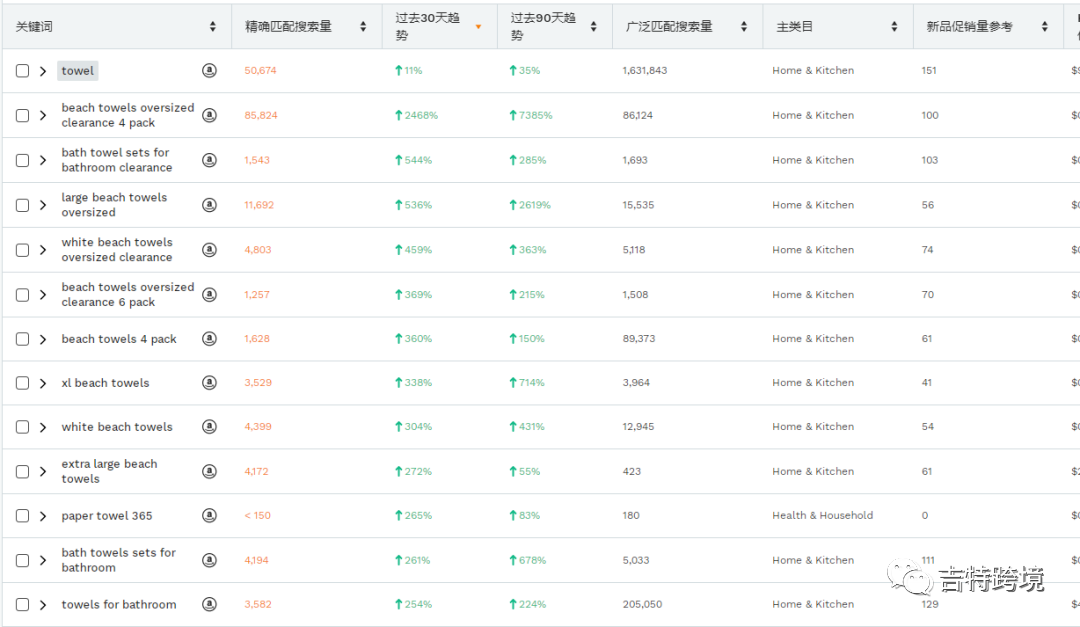Click 90-day trend value 7385%
Viewport: 1080px width, 627px height.
[x=530, y=115]
